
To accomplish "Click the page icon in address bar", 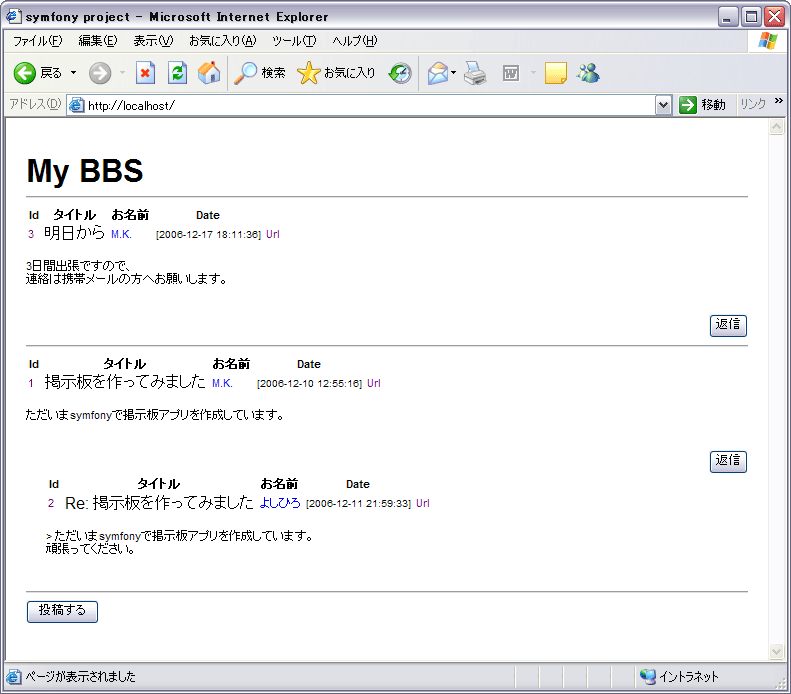I will pyautogui.click(x=76, y=105).
